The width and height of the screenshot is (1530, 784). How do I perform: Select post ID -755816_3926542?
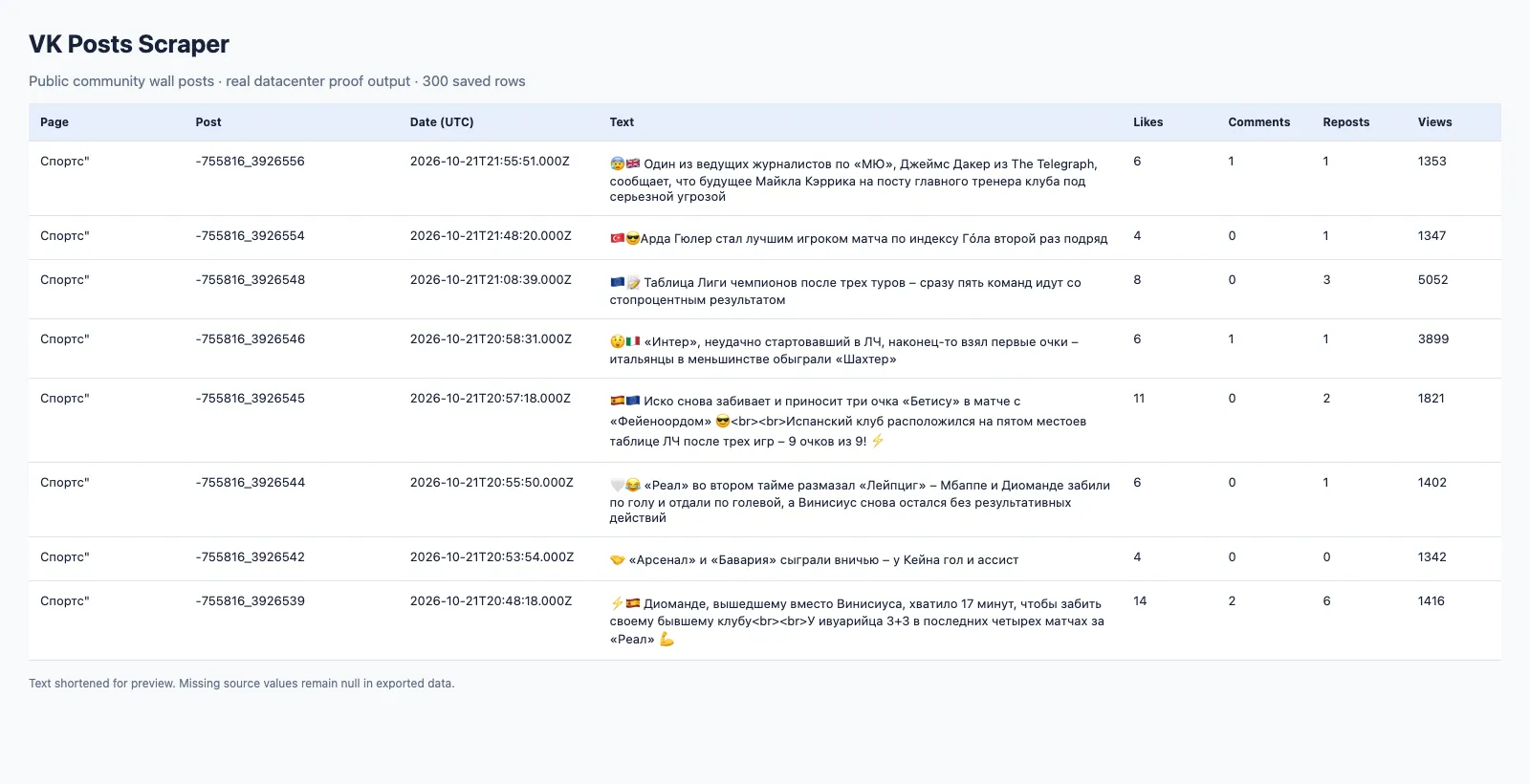click(251, 557)
